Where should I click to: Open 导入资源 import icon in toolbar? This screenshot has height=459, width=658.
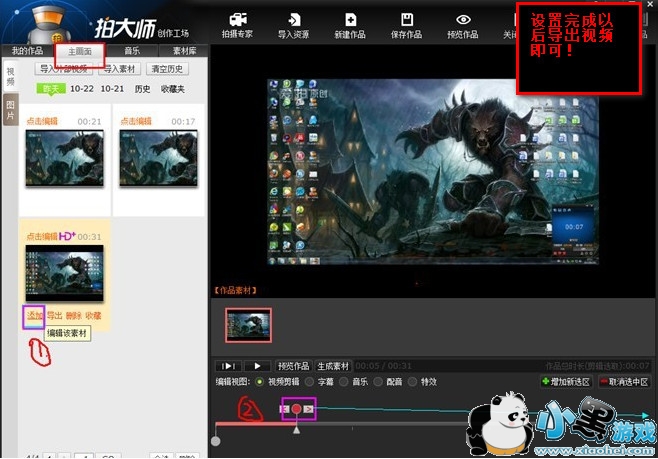(295, 19)
